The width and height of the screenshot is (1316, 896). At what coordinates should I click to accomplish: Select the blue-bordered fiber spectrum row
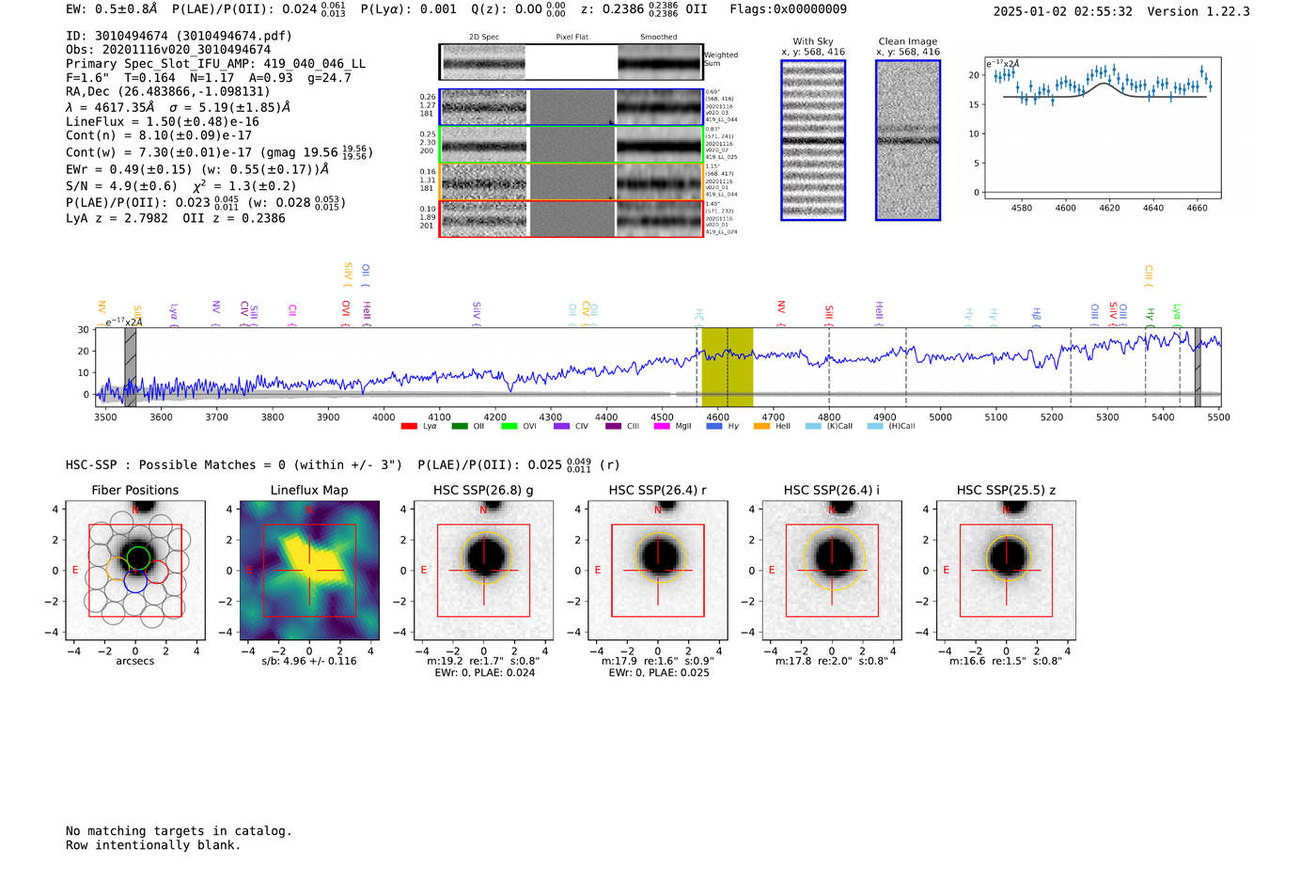coord(572,107)
